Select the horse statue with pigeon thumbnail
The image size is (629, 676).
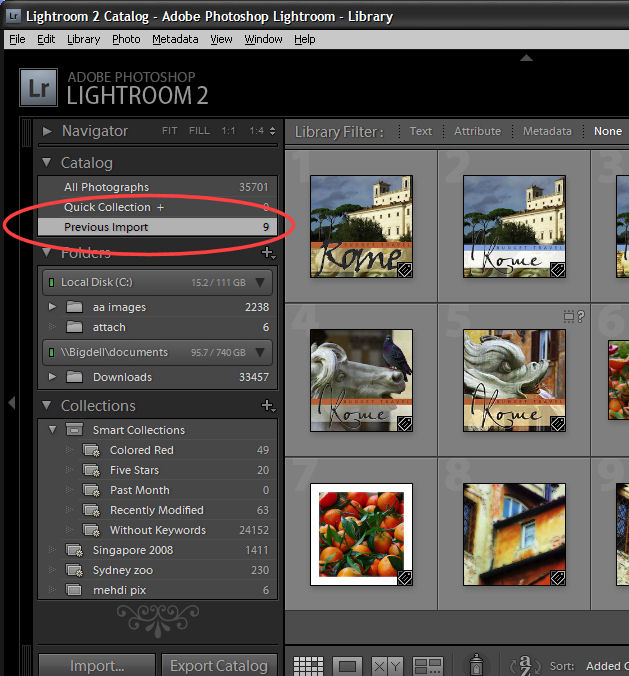361,380
